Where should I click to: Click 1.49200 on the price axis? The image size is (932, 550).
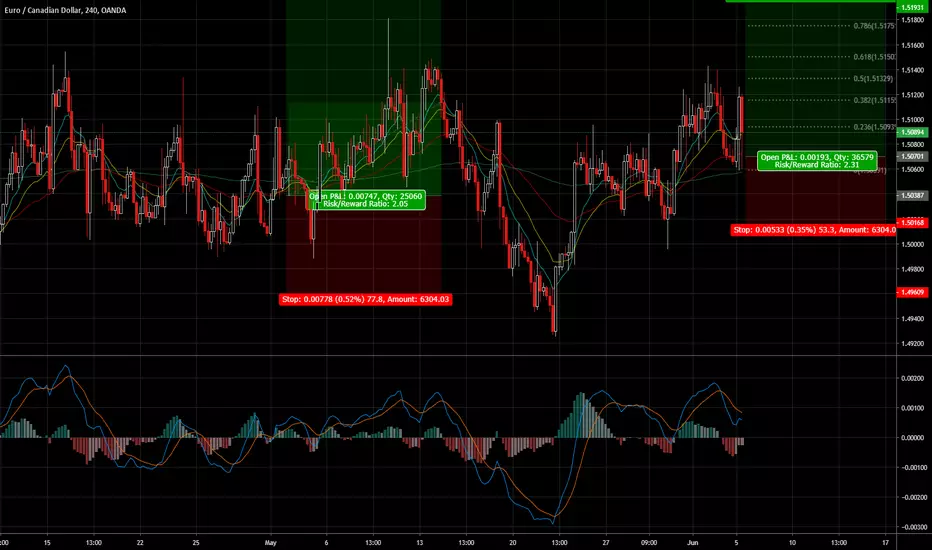(x=912, y=344)
